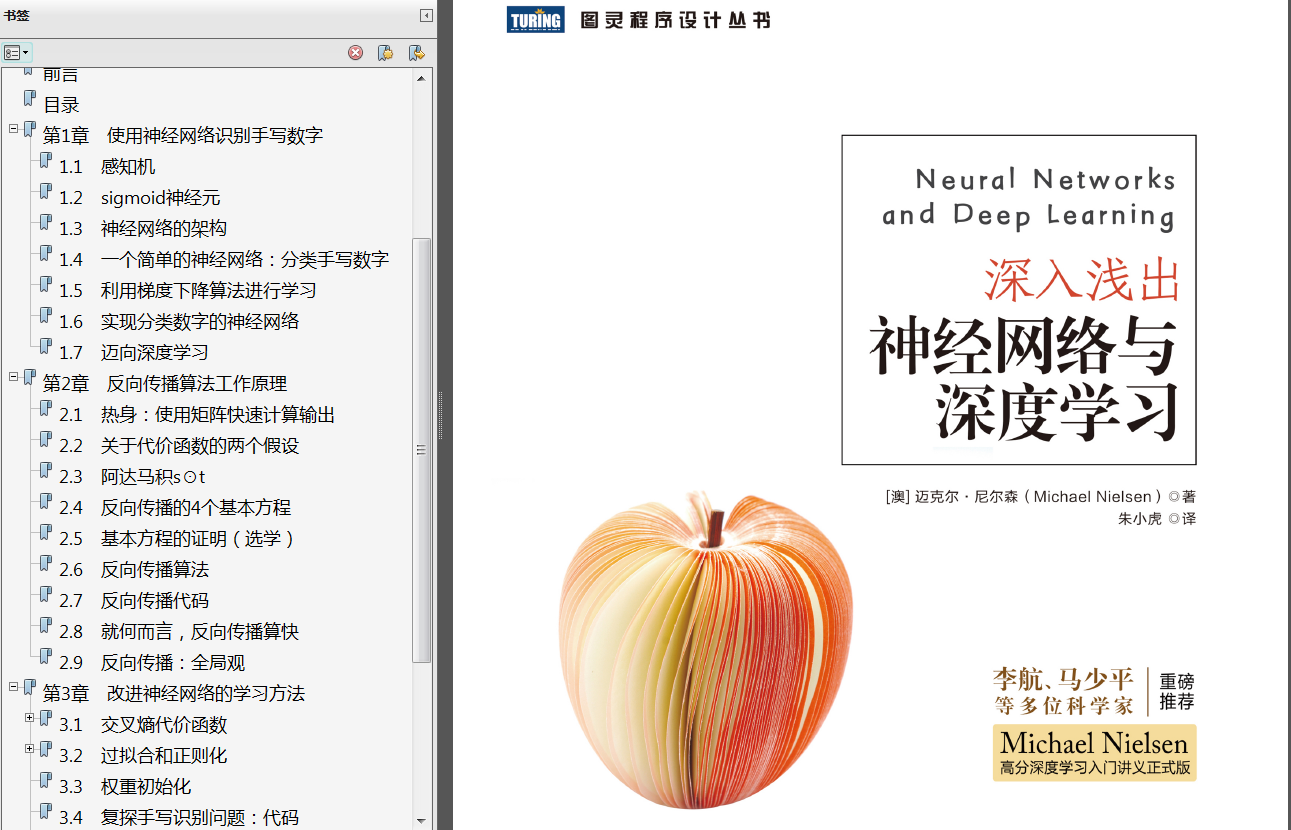Click the bookmarks scrollbar down arrow

click(423, 820)
